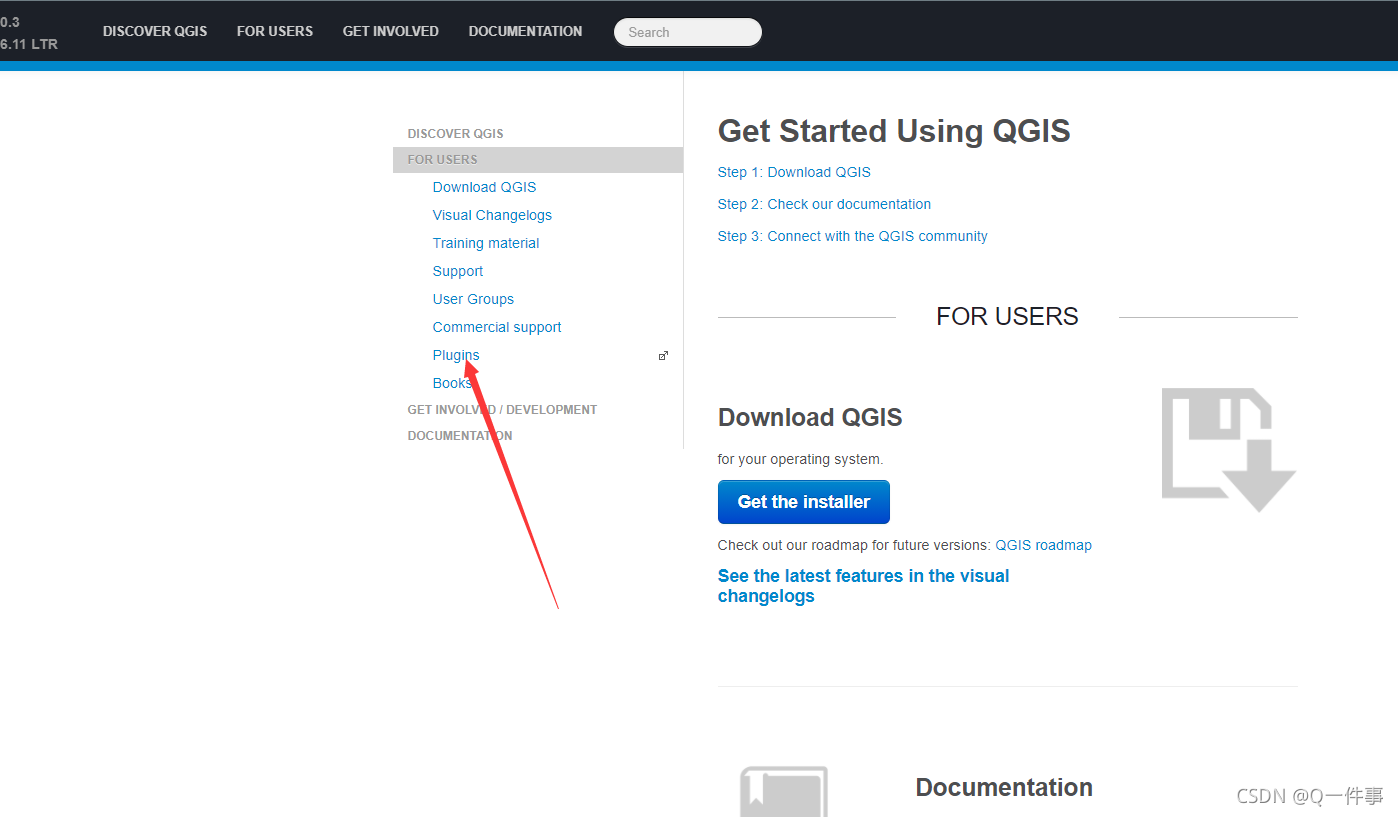Follow Step 1: Download QGIS link
Screen dimensions: 1398x817
click(794, 172)
